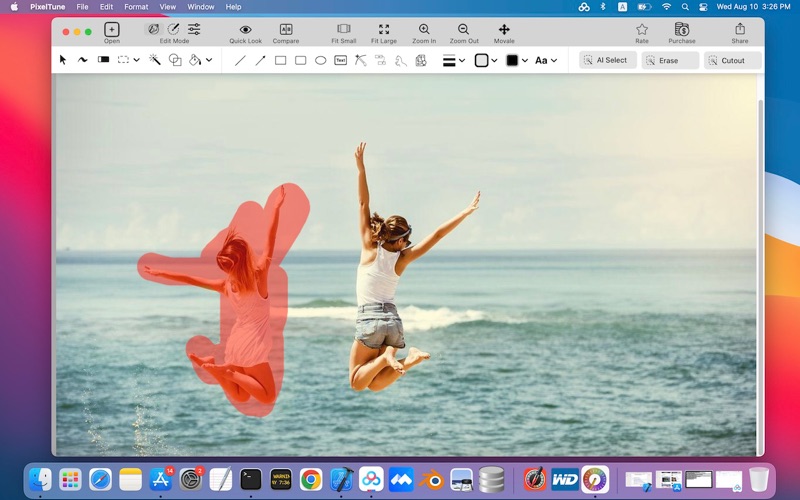Choose the freehand squiggle draw tool

tap(82, 60)
